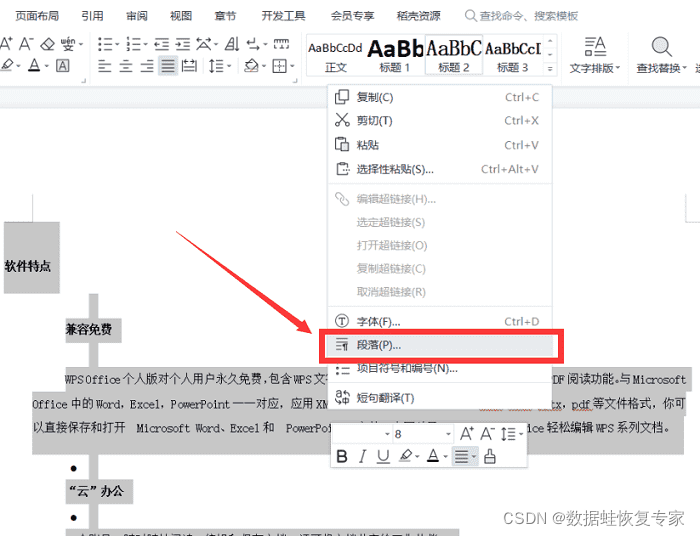Open the 会员专享 tab
700x536 pixels.
[x=352, y=16]
